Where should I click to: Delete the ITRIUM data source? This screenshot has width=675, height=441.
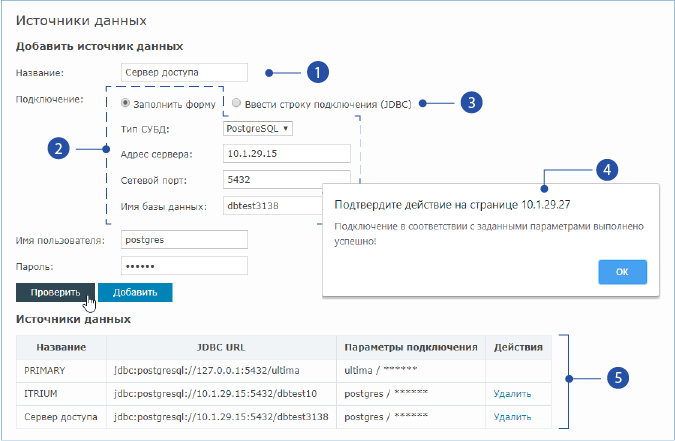click(x=512, y=394)
